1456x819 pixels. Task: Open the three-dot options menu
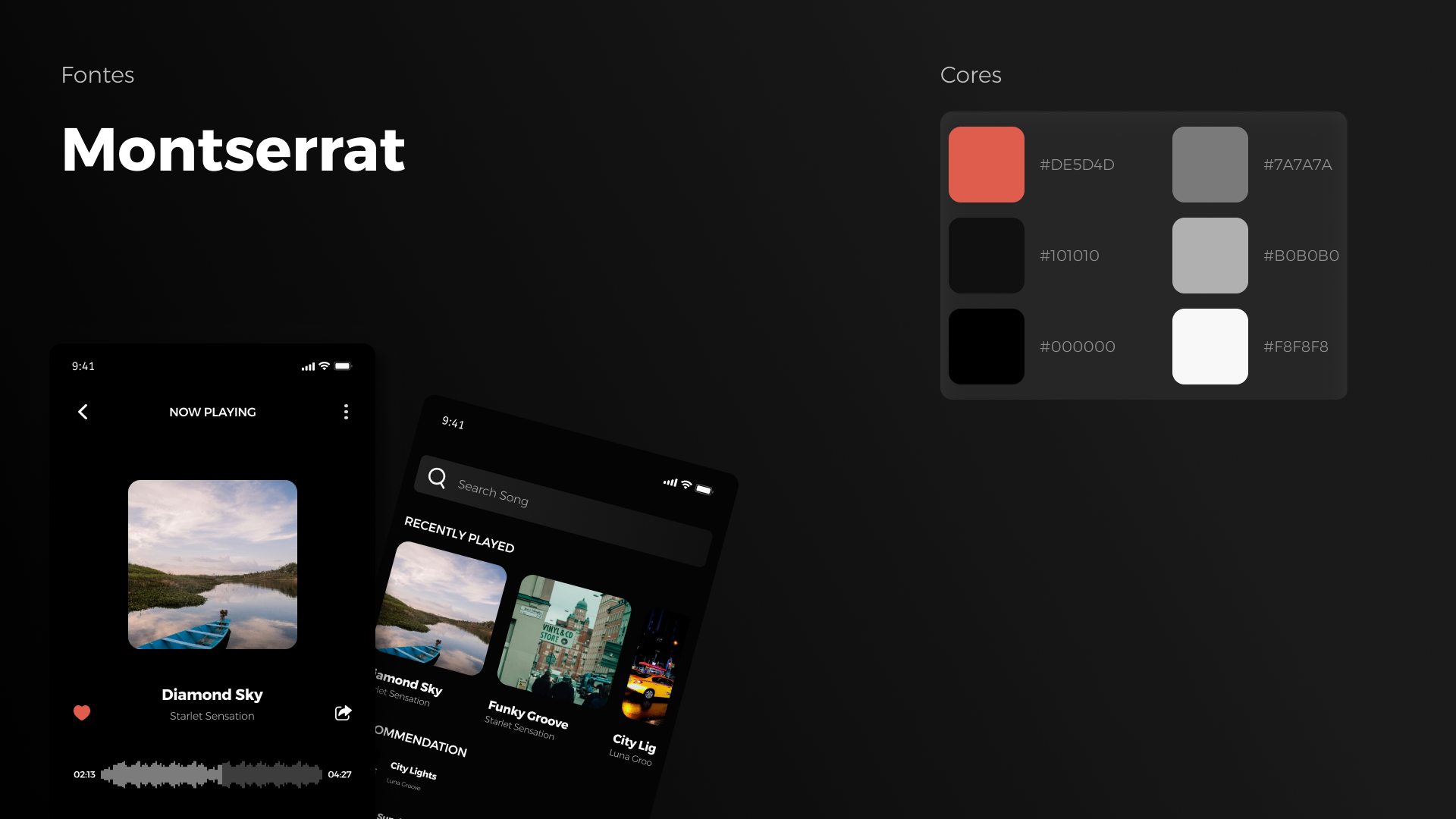click(346, 412)
